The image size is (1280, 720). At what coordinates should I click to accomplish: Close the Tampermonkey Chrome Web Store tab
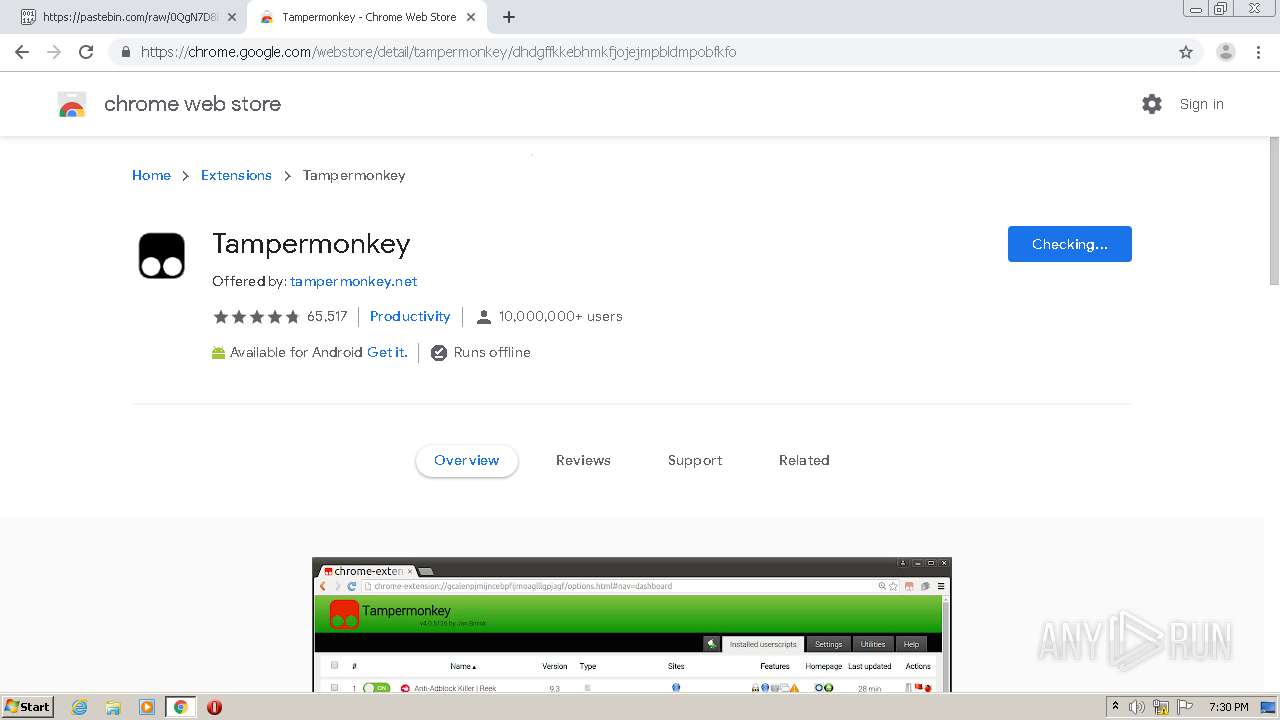[x=471, y=17]
